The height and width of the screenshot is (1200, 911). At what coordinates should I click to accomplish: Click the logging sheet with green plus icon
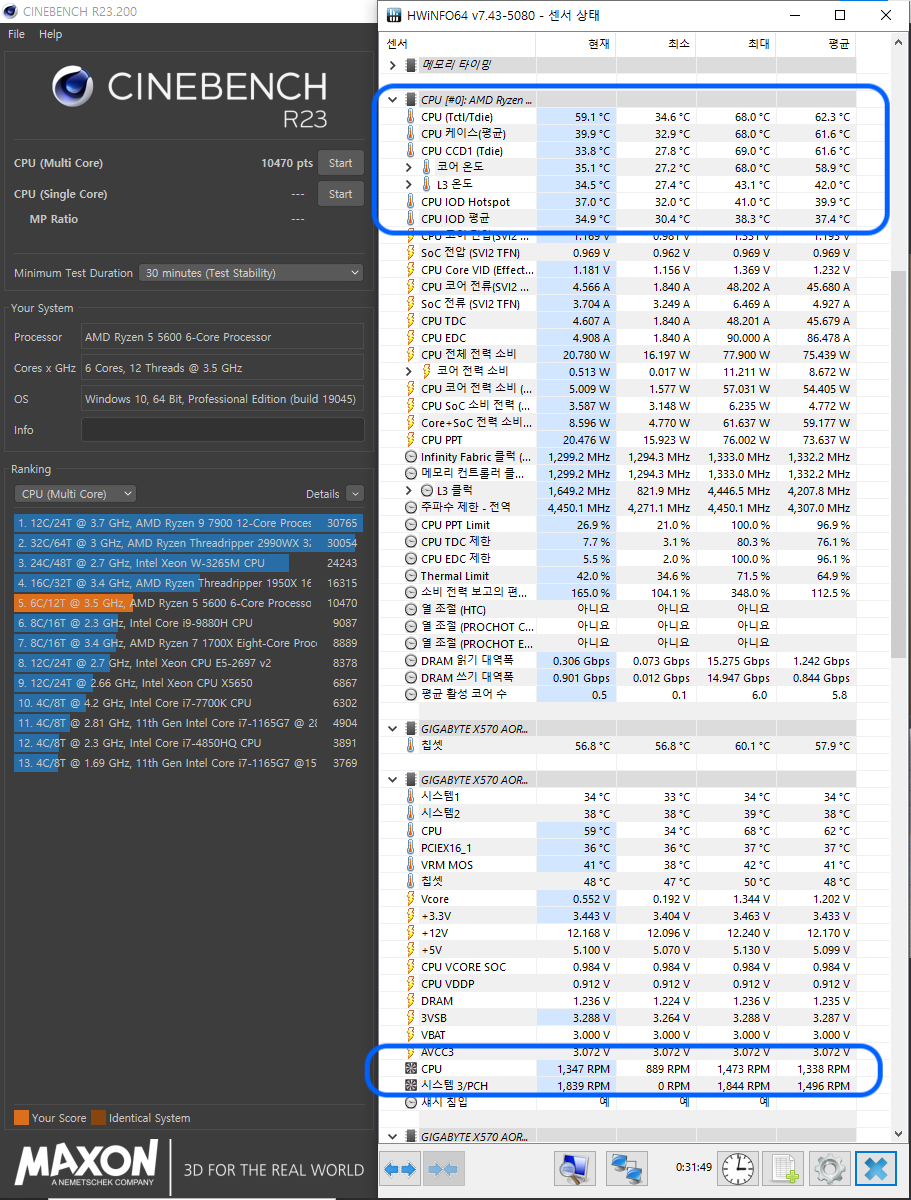[784, 1168]
